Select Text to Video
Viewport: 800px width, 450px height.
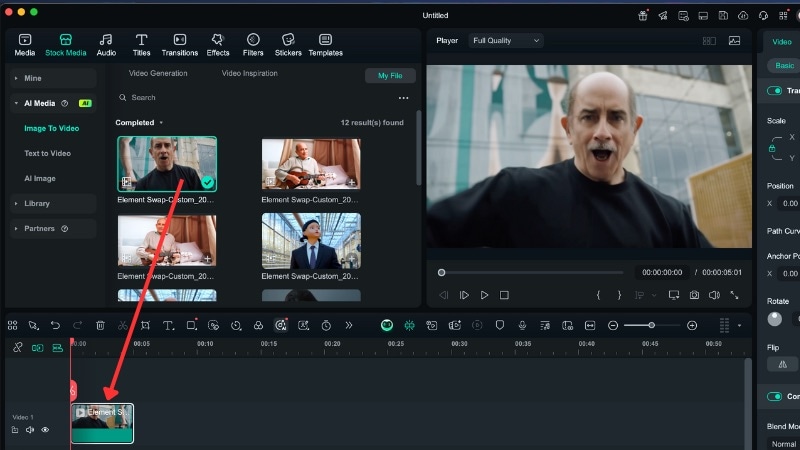point(47,153)
